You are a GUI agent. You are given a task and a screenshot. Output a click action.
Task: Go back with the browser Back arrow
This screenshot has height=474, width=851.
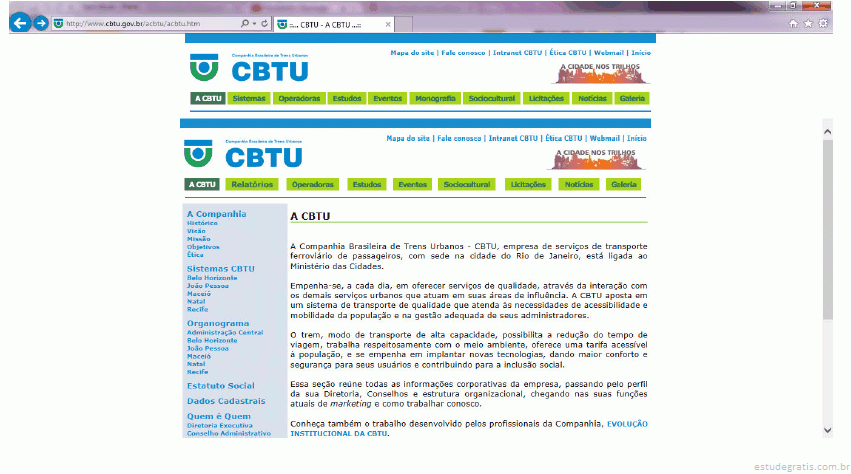tap(20, 23)
